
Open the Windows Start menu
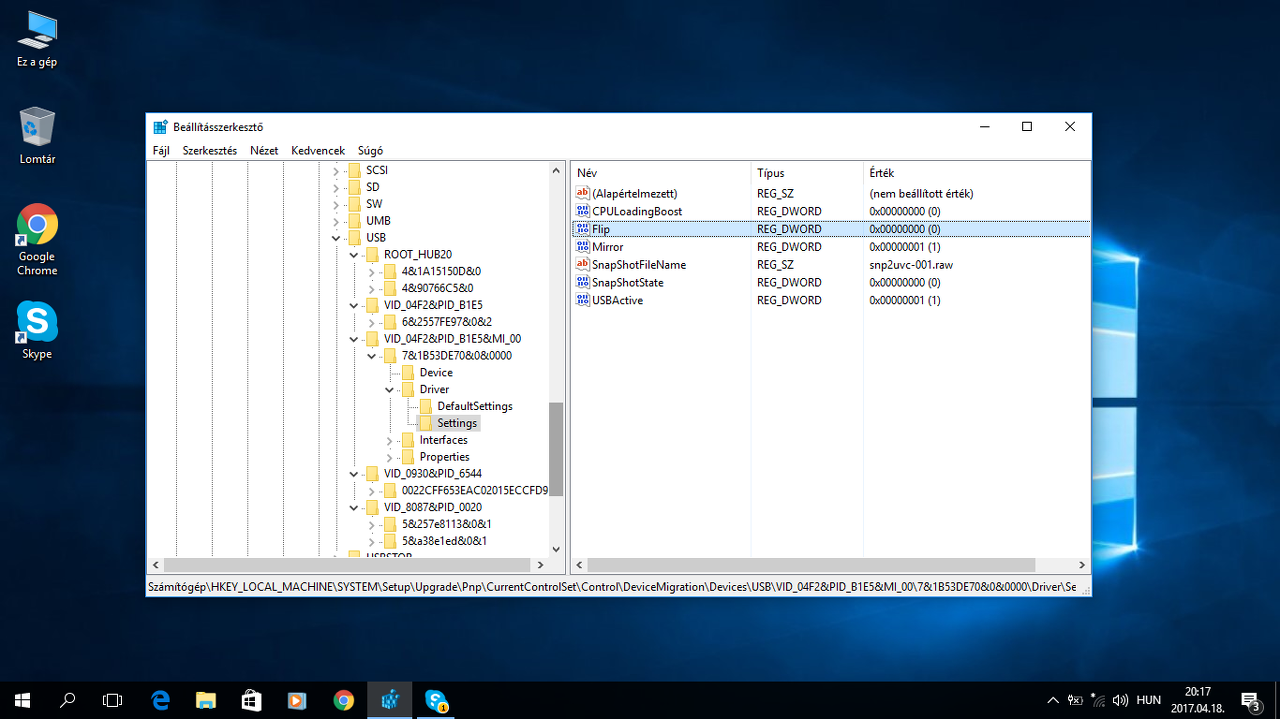point(22,700)
